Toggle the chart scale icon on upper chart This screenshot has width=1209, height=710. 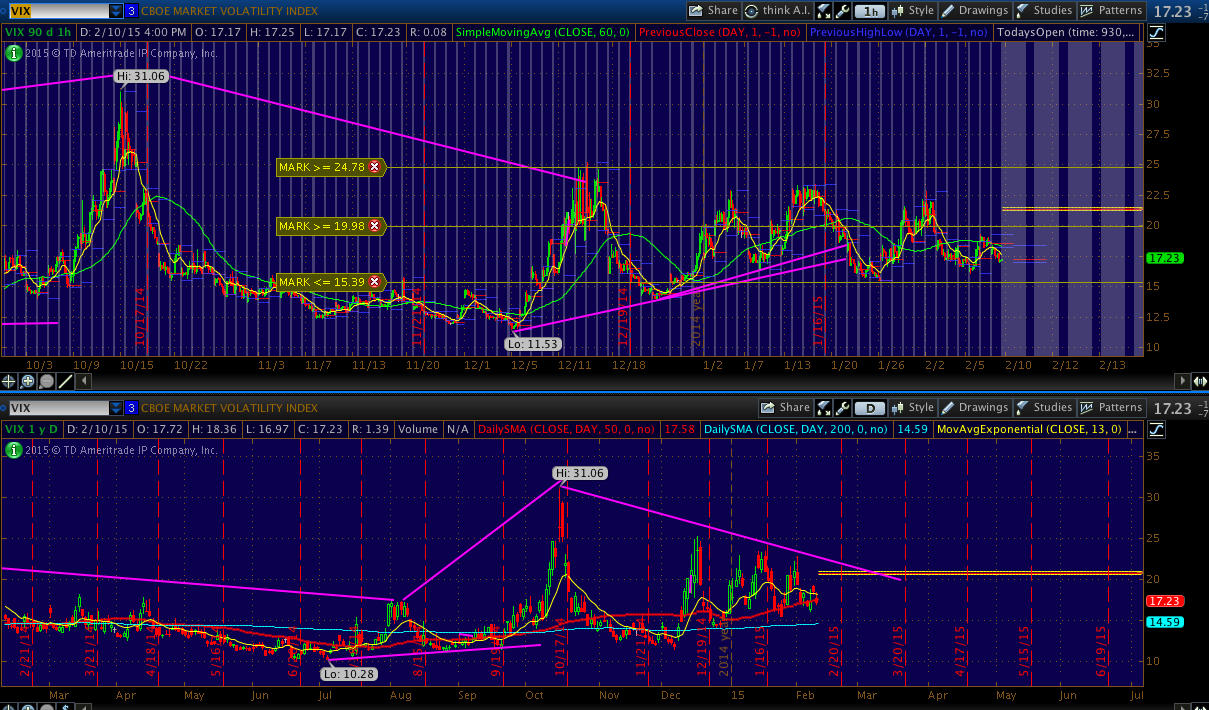point(1156,32)
